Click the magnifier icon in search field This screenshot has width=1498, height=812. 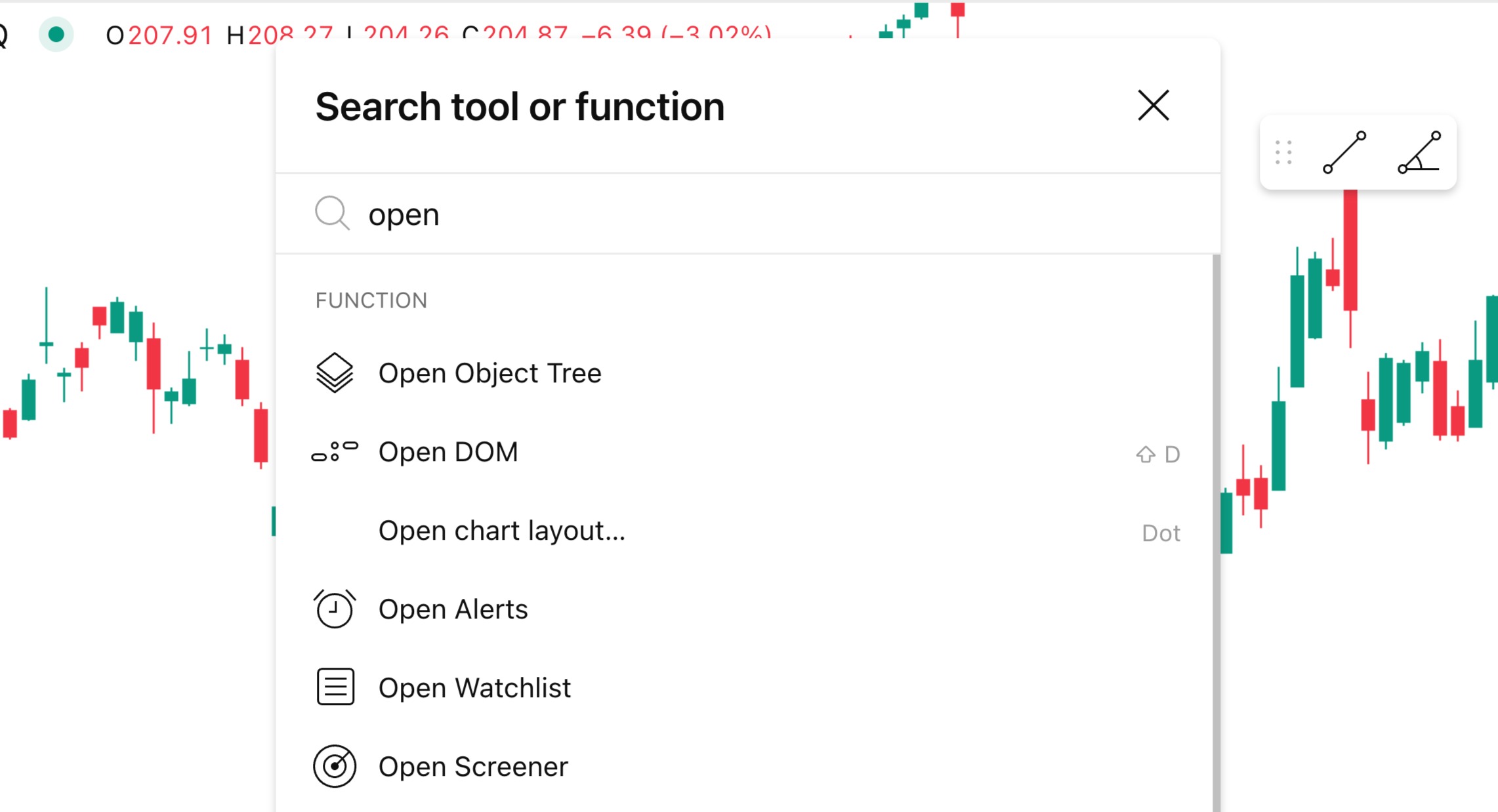332,213
